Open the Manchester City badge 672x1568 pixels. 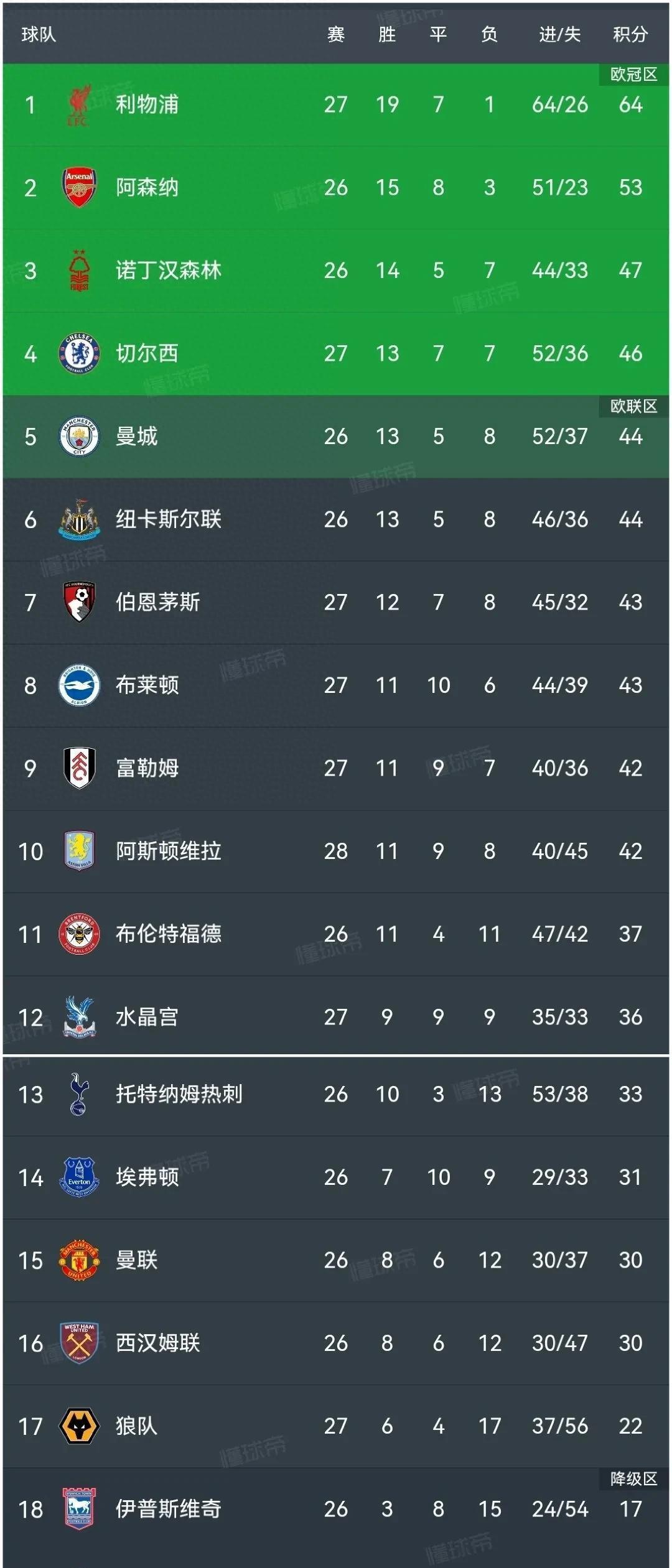(x=79, y=436)
